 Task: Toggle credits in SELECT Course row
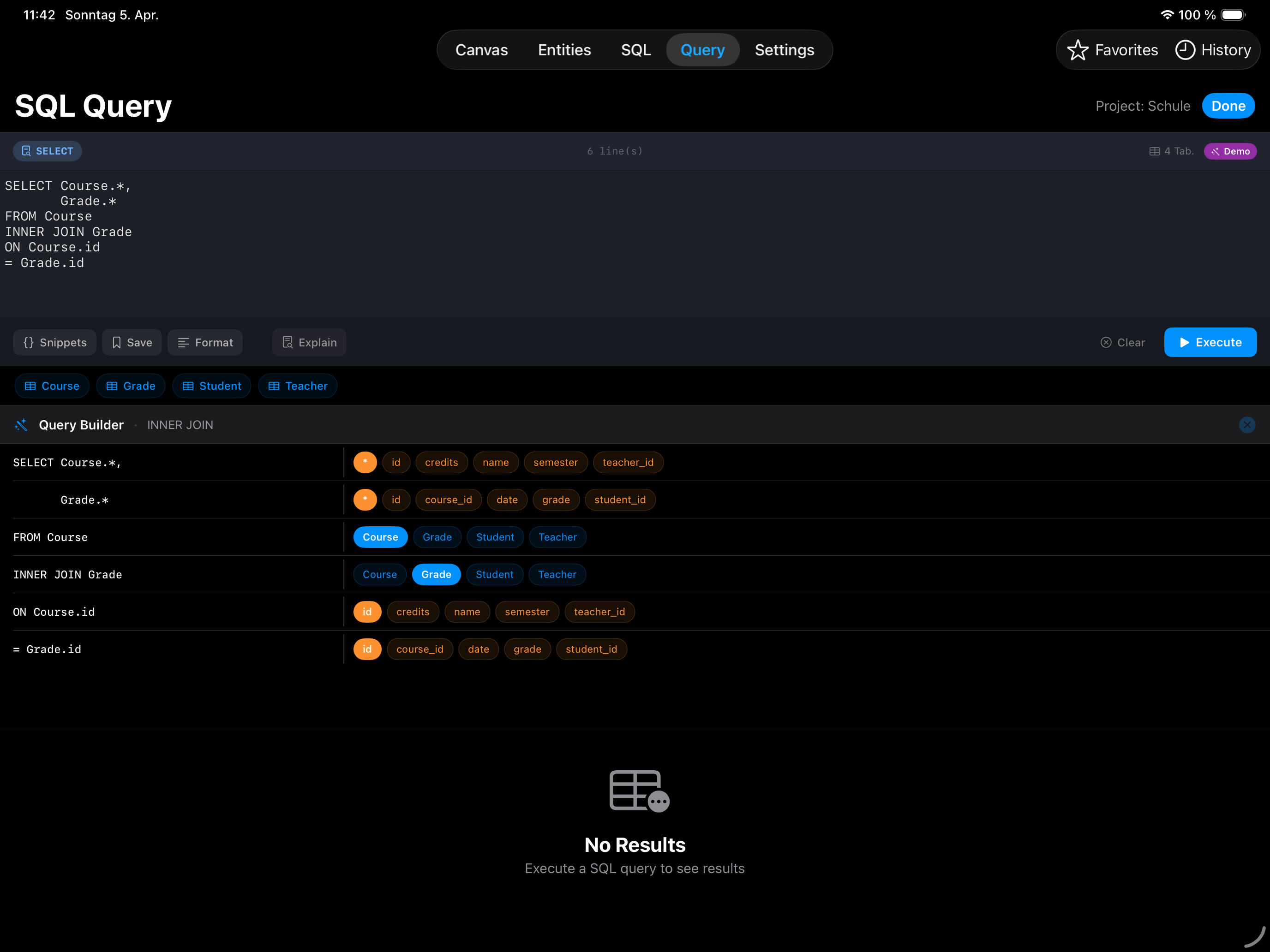pyautogui.click(x=442, y=463)
